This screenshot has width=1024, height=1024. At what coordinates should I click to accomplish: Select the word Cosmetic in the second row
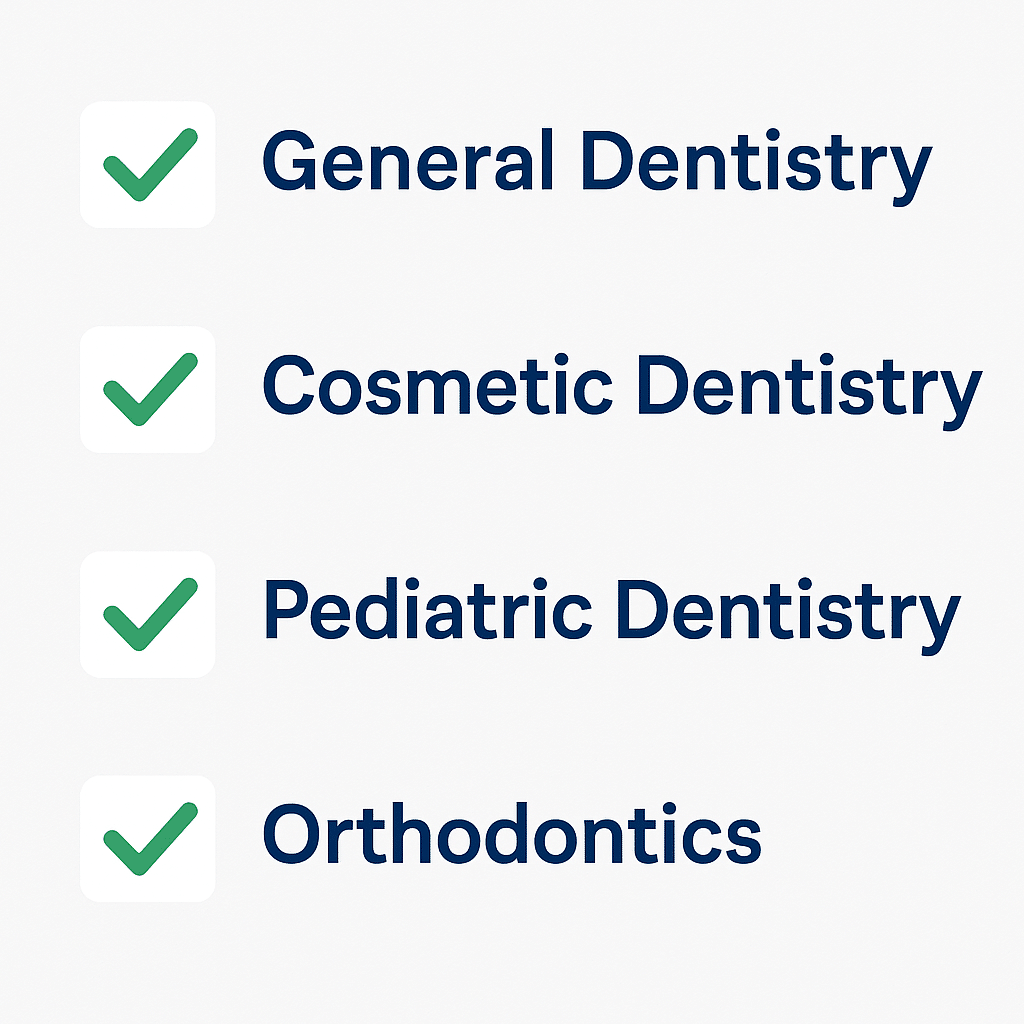tap(437, 387)
